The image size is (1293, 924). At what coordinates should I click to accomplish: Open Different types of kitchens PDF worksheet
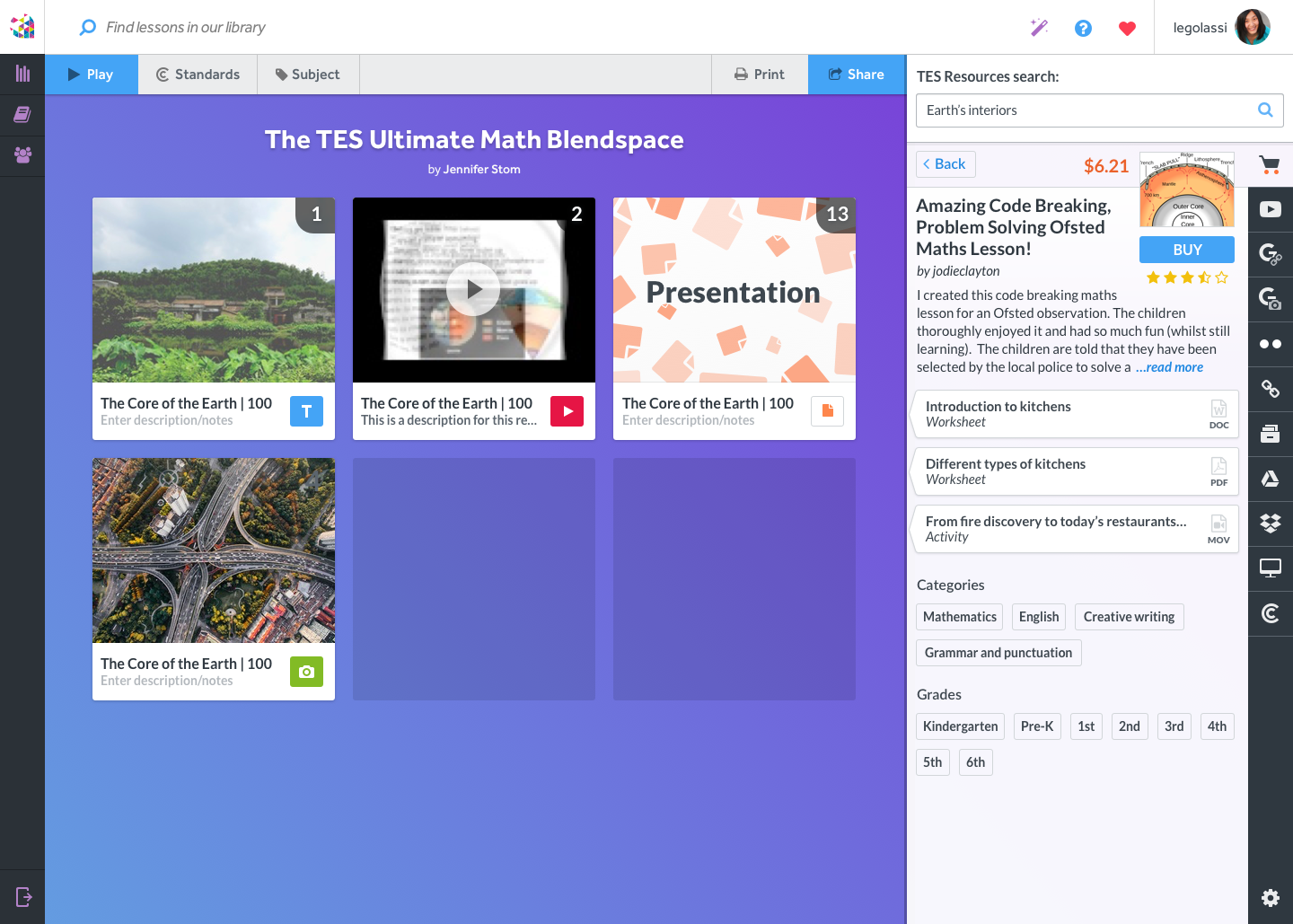point(1076,471)
